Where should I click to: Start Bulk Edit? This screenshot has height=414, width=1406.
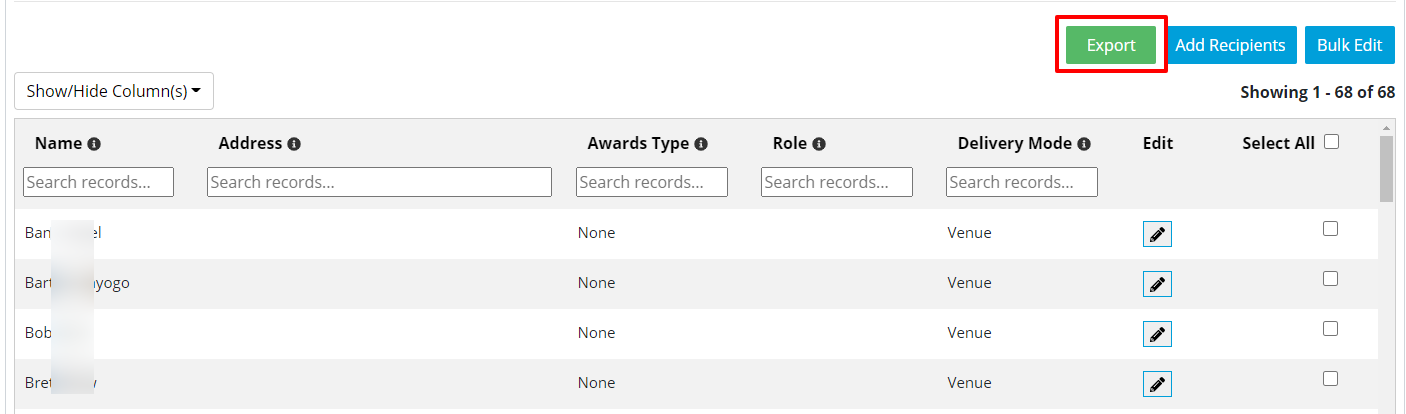pyautogui.click(x=1349, y=45)
